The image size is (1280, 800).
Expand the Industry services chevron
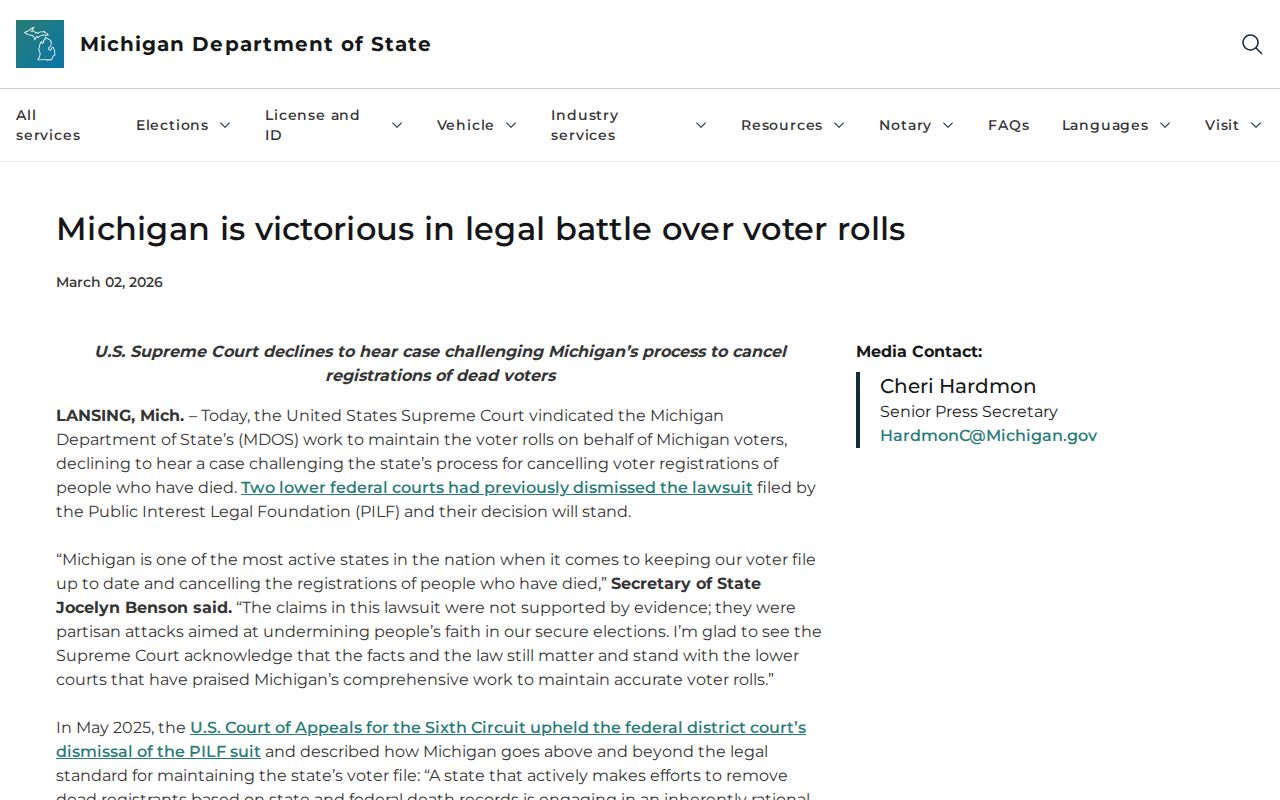tap(701, 125)
